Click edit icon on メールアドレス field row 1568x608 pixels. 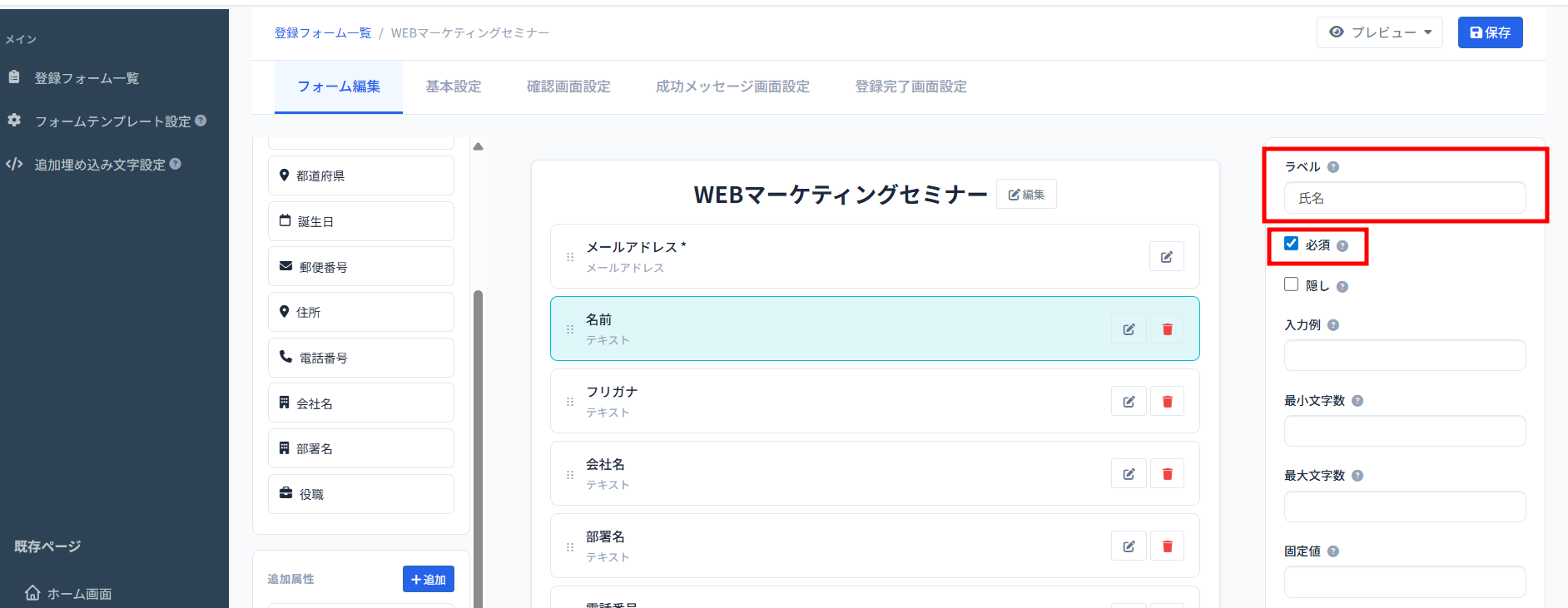coord(1166,257)
